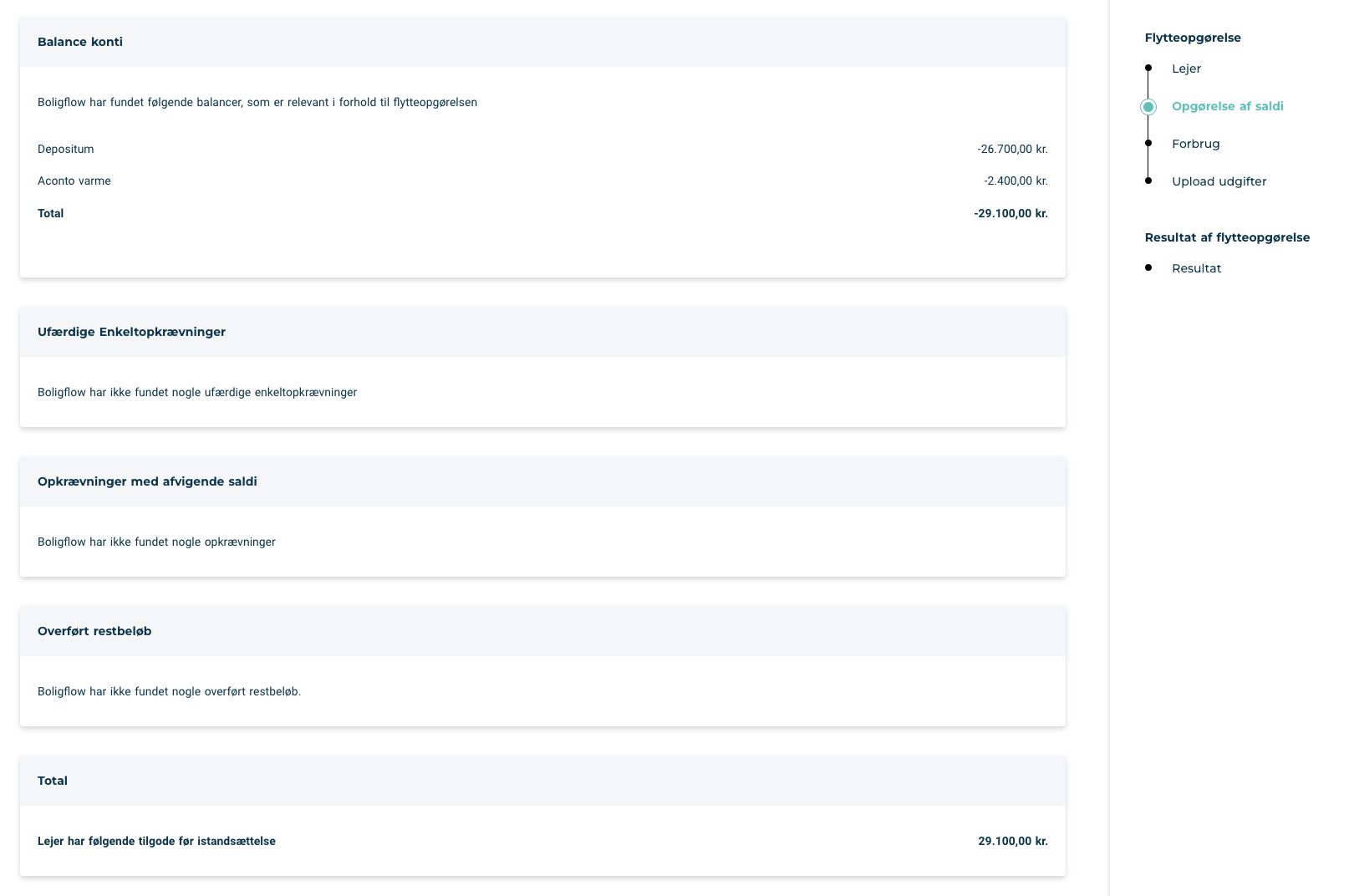The height and width of the screenshot is (896, 1354).
Task: Click the -29.100,00 kr. total amount
Action: (x=1010, y=213)
